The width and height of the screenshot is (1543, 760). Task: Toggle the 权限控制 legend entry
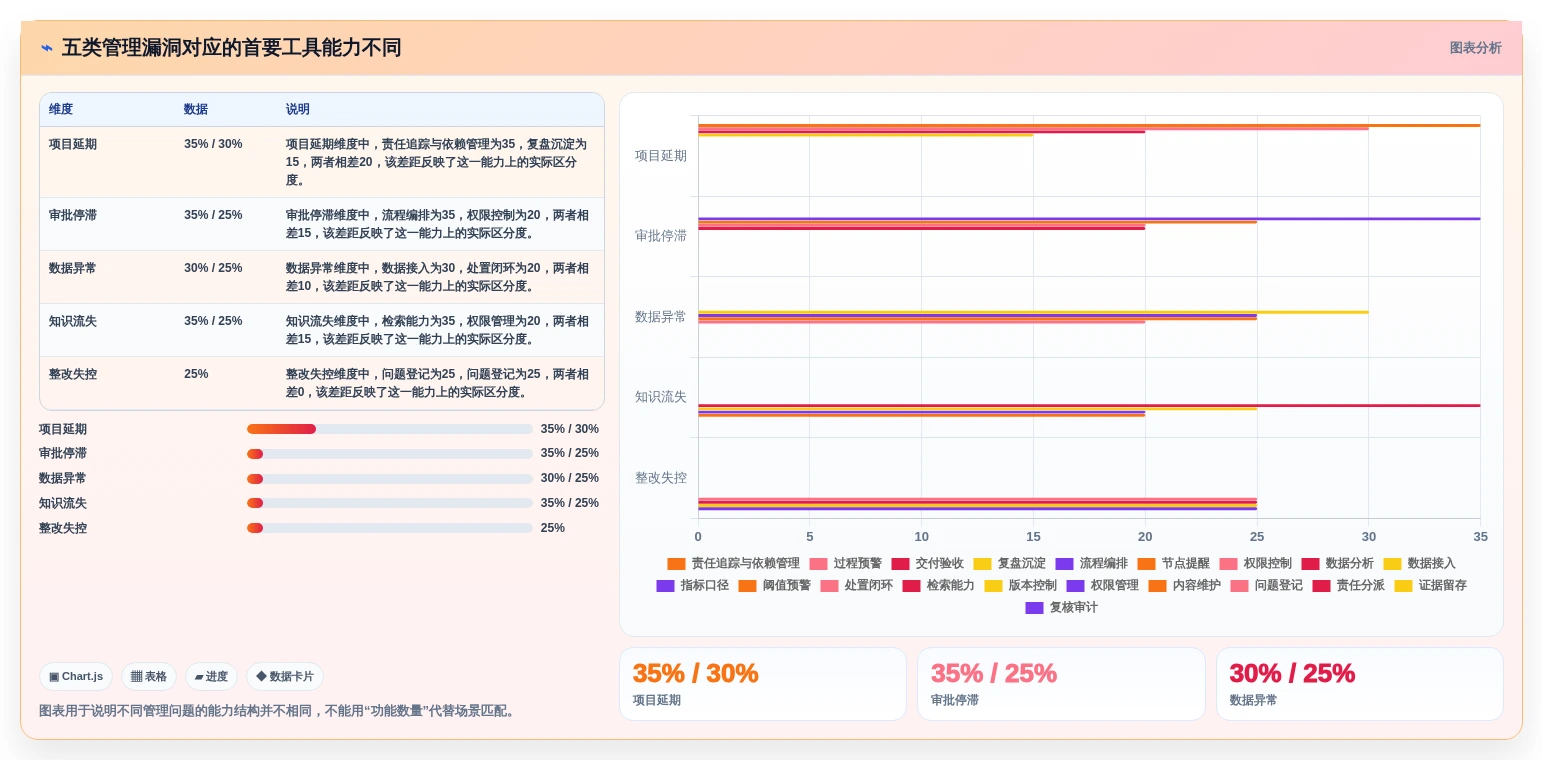pyautogui.click(x=1255, y=564)
